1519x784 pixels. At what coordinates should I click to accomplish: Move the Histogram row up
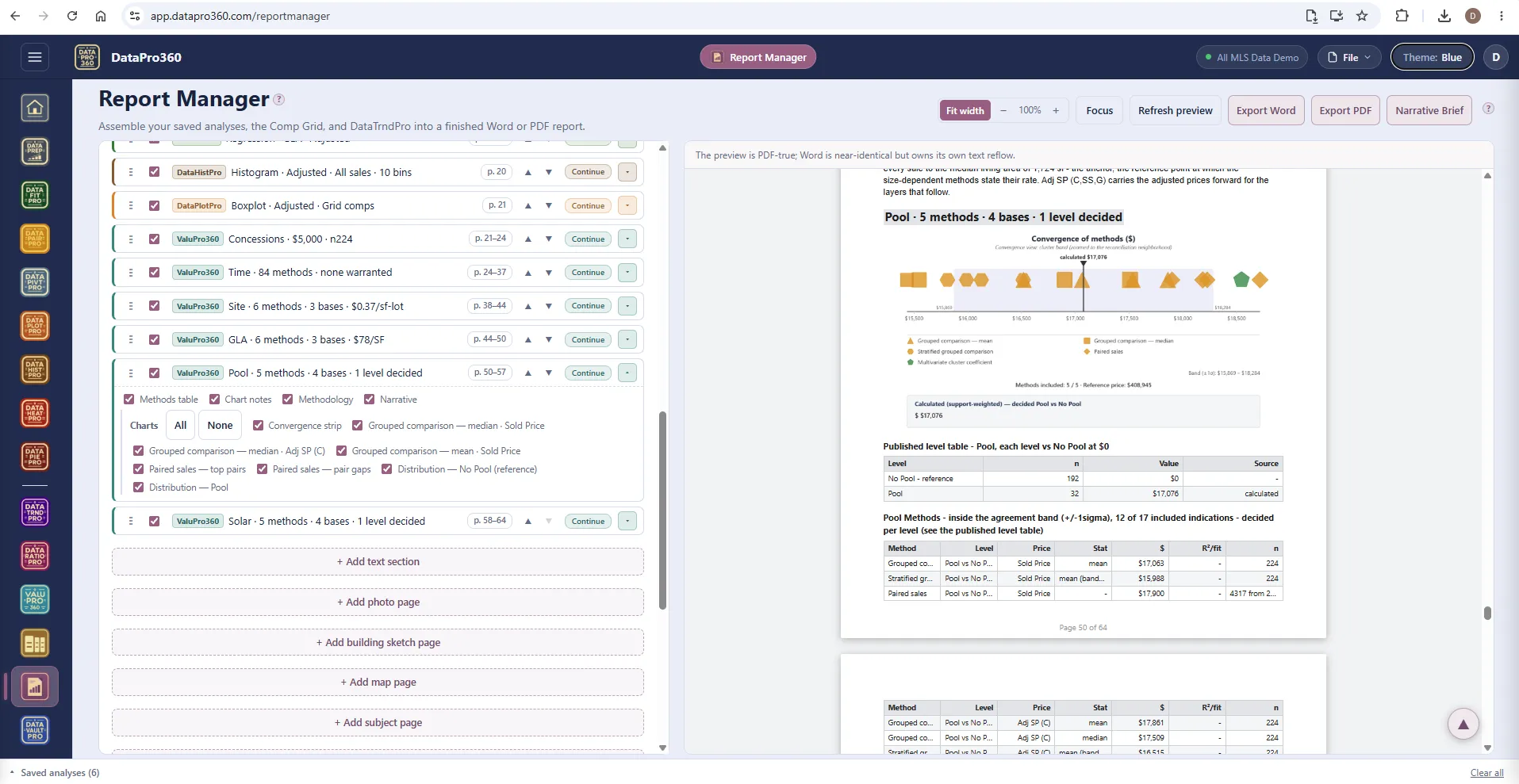(x=528, y=172)
